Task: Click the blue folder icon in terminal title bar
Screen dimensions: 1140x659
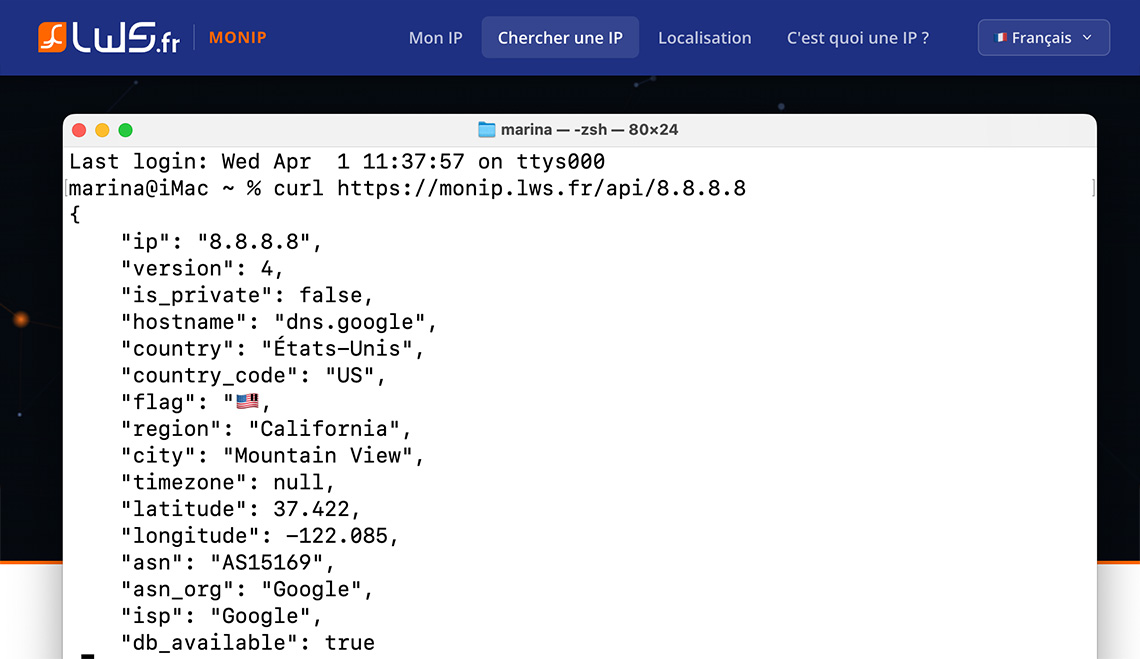Action: (487, 129)
